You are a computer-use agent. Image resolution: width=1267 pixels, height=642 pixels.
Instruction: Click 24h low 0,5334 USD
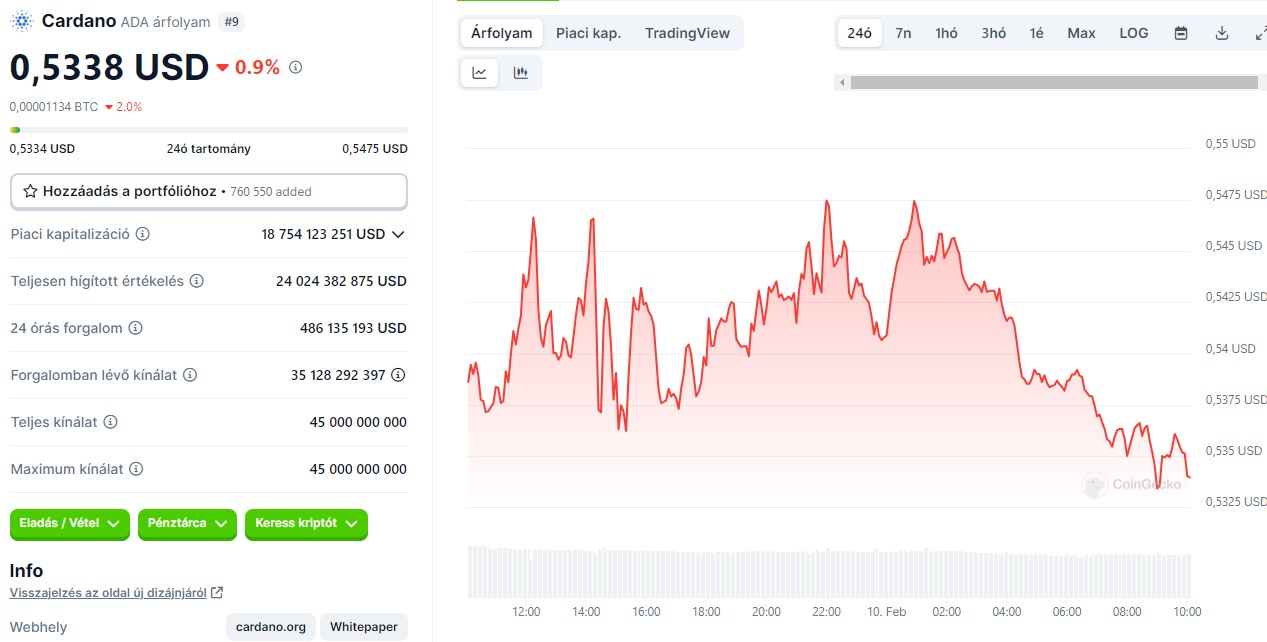tap(42, 149)
